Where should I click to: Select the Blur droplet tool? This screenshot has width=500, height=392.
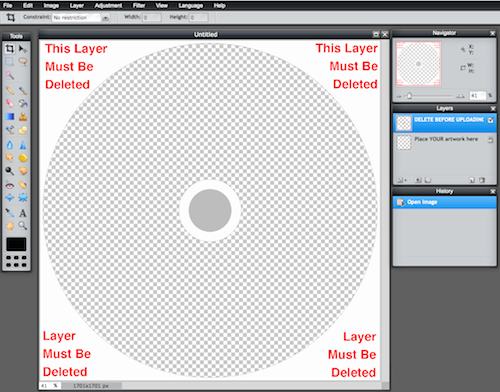pyautogui.click(x=10, y=145)
